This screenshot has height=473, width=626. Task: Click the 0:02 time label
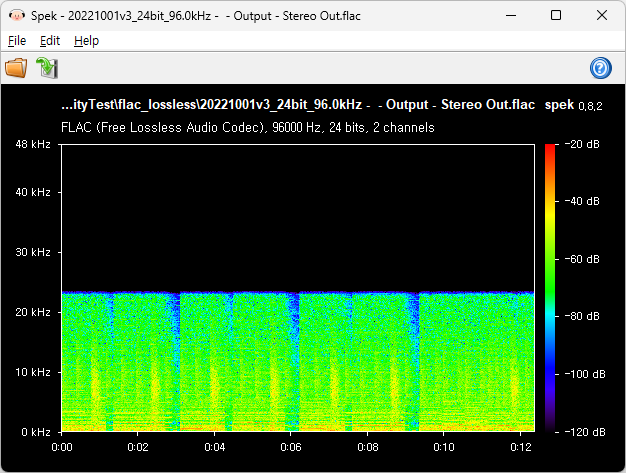(x=138, y=447)
